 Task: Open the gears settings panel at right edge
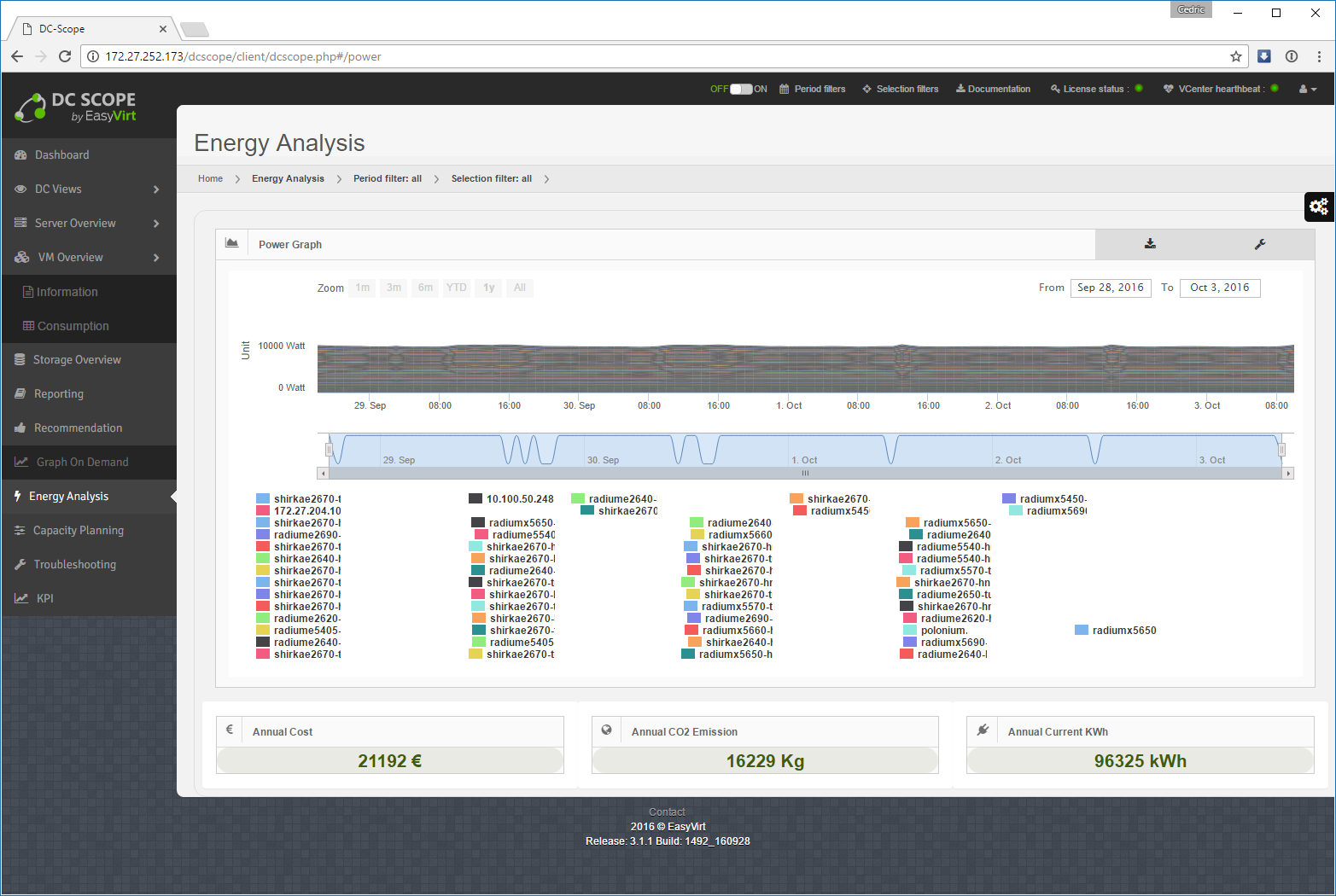(x=1319, y=207)
